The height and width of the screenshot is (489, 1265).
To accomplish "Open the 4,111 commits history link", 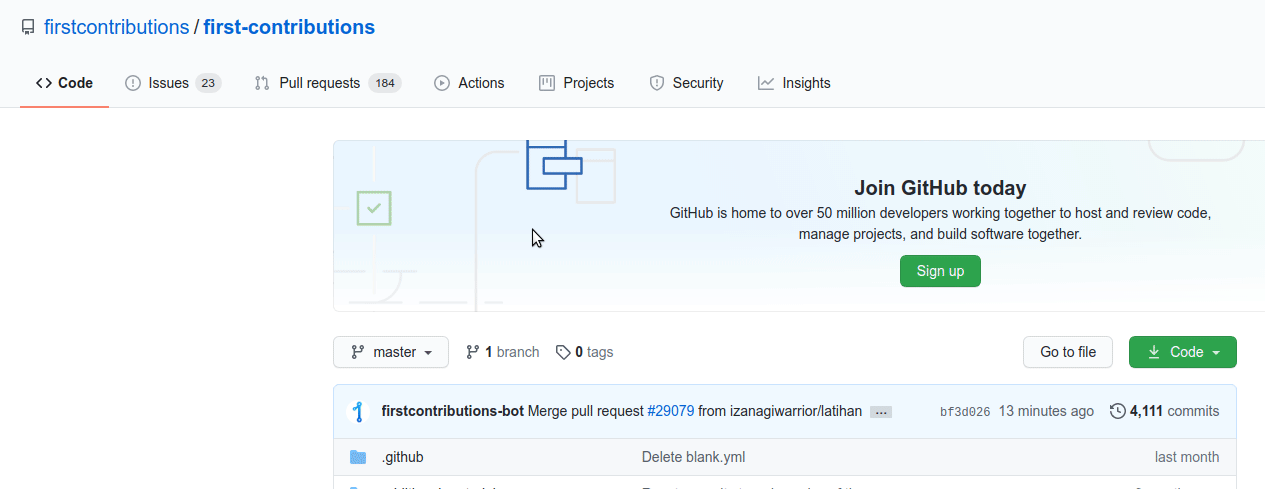I will tap(1165, 411).
